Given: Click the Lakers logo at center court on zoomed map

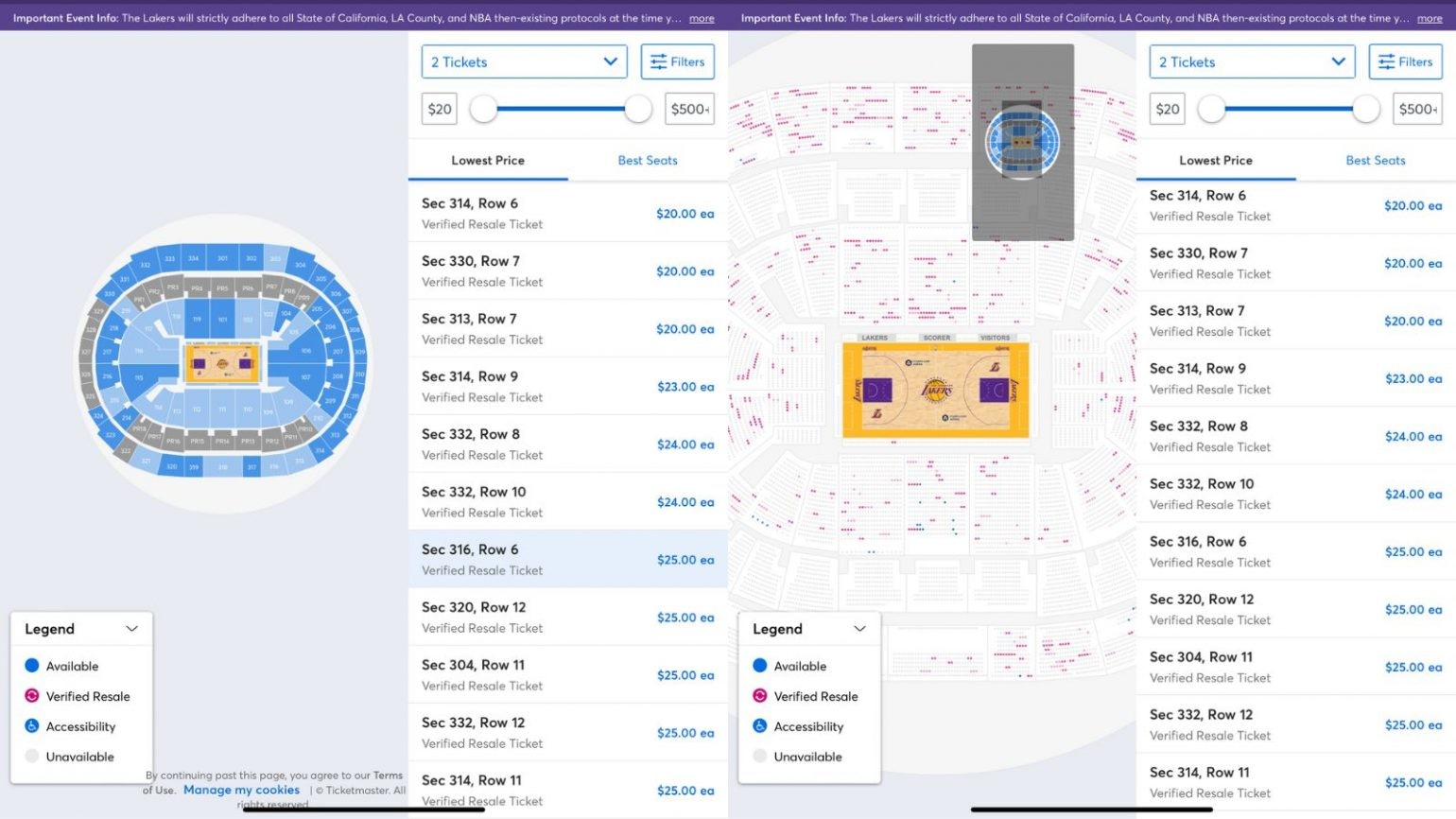Looking at the screenshot, I should pyautogui.click(x=936, y=390).
